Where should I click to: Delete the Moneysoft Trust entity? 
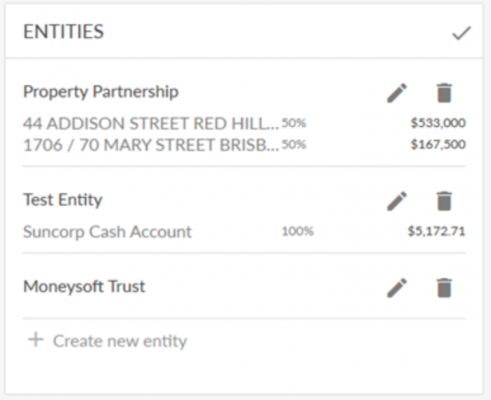444,287
